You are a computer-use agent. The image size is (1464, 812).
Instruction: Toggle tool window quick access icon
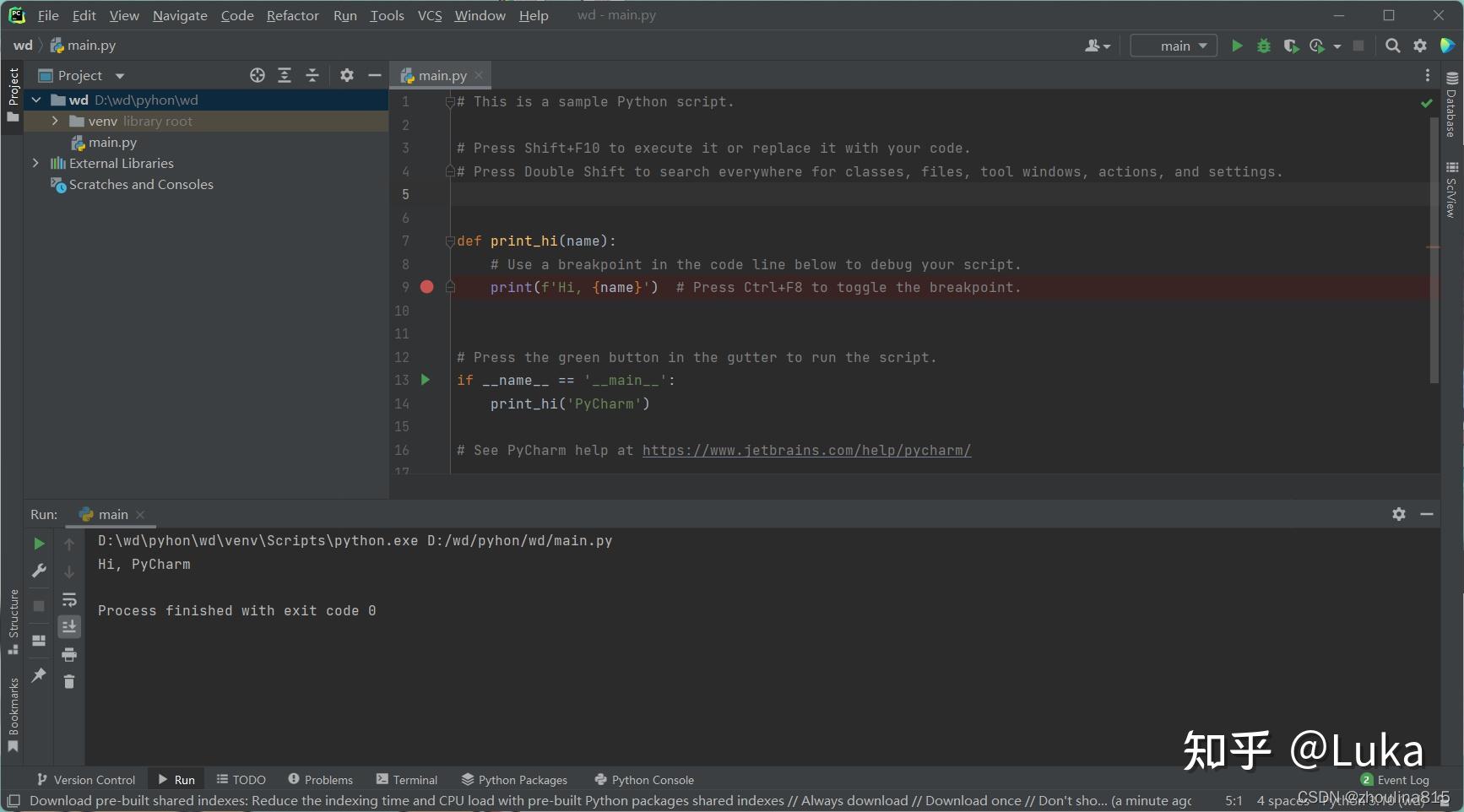pos(14,801)
